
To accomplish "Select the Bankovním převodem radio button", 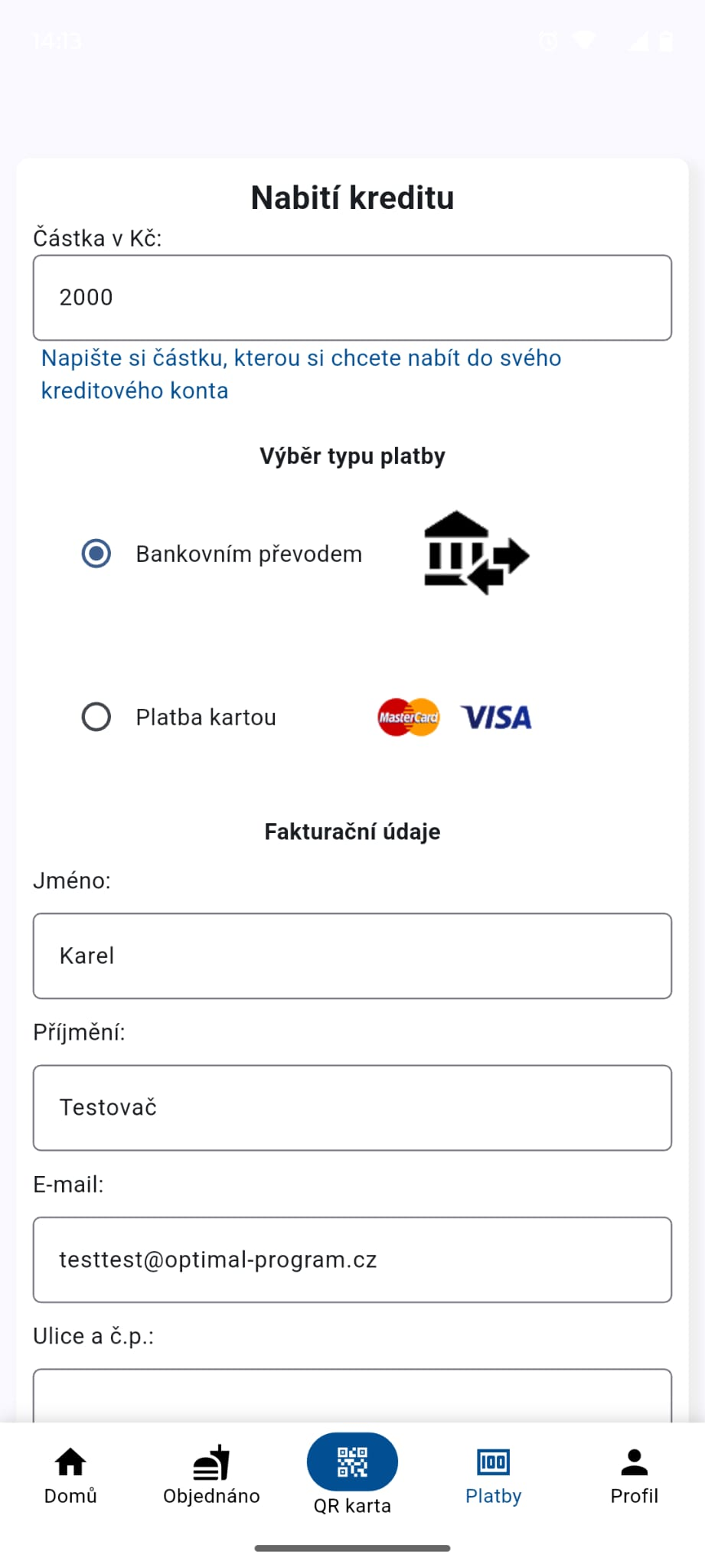I will [96, 554].
